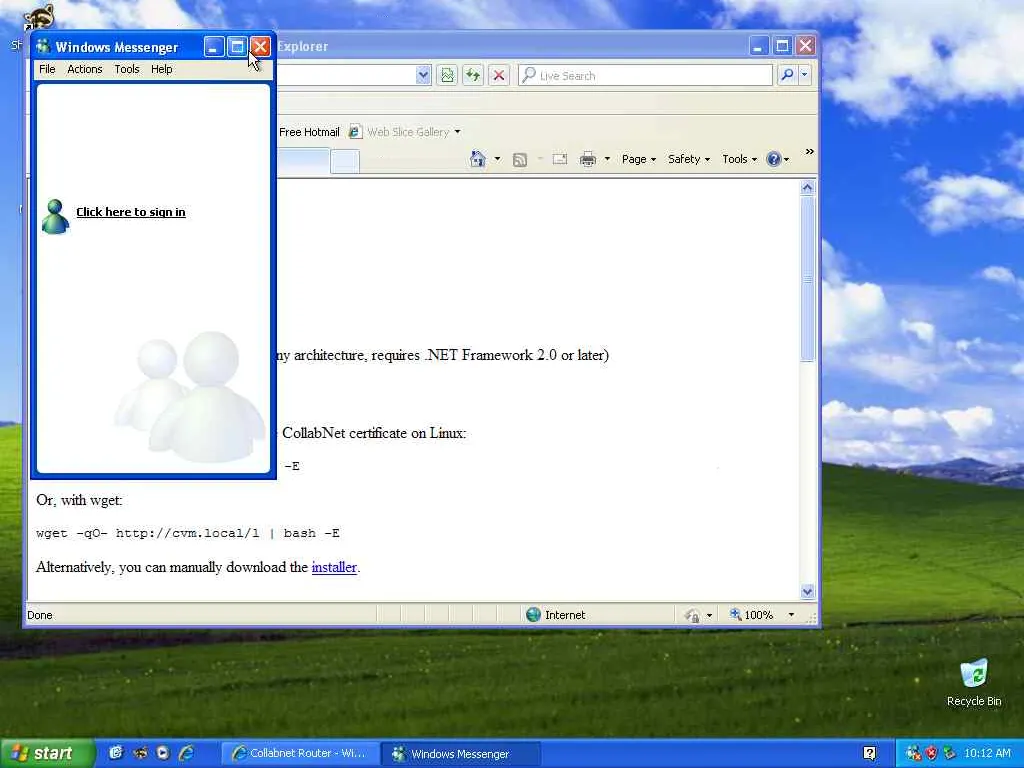
Task: Click the green Messenger buddy icon
Action: click(x=55, y=216)
